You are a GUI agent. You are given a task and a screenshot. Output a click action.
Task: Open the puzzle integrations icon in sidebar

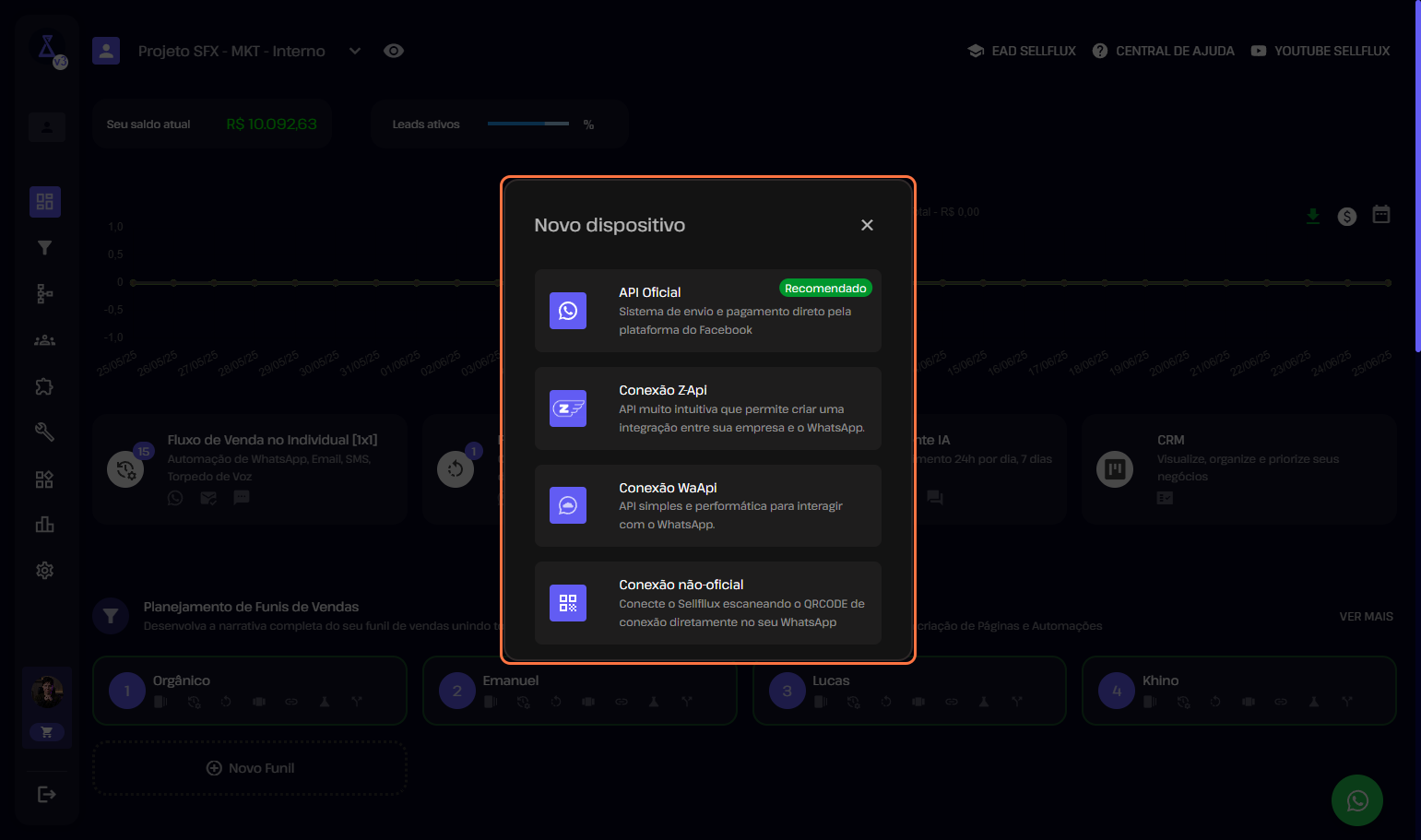click(44, 386)
